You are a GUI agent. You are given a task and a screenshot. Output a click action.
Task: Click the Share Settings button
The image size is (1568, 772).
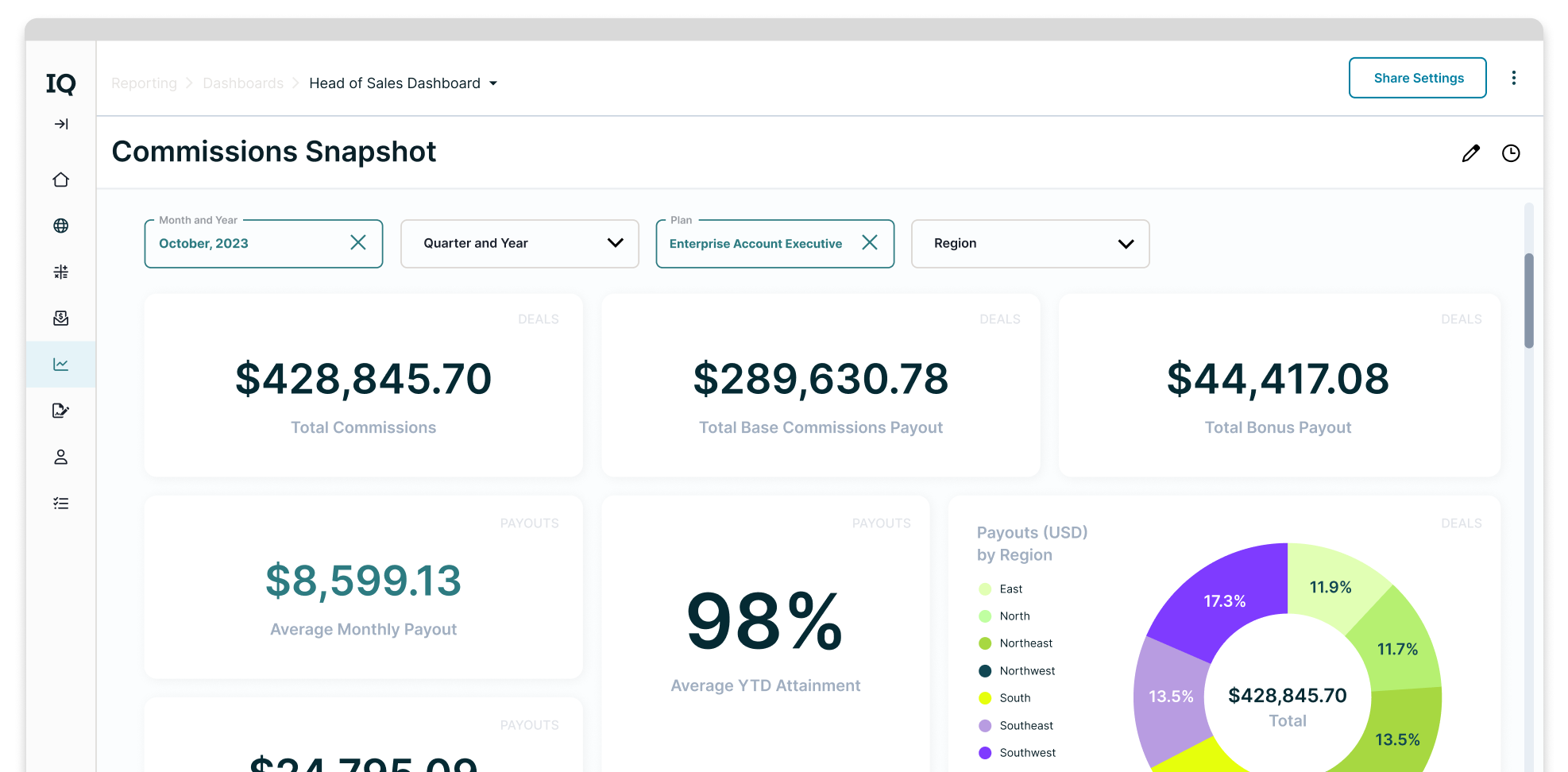point(1418,78)
